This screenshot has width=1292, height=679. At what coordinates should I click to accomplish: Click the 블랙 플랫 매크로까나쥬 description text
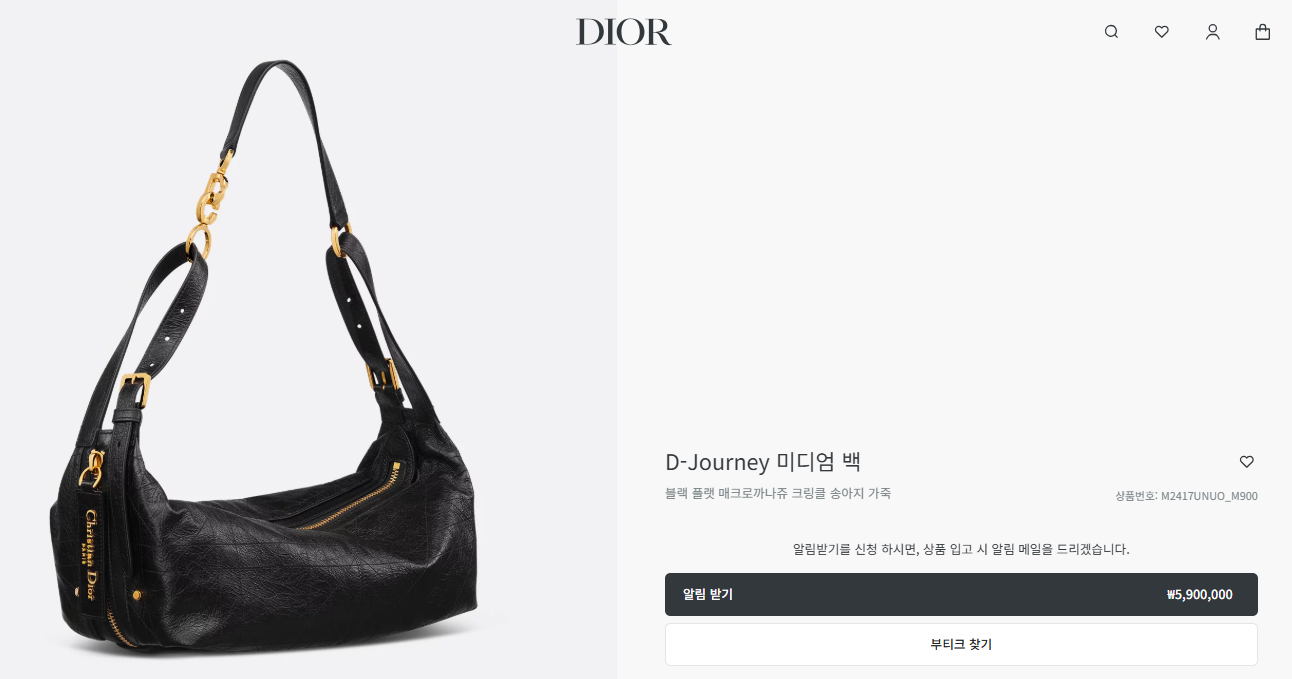[x=778, y=493]
